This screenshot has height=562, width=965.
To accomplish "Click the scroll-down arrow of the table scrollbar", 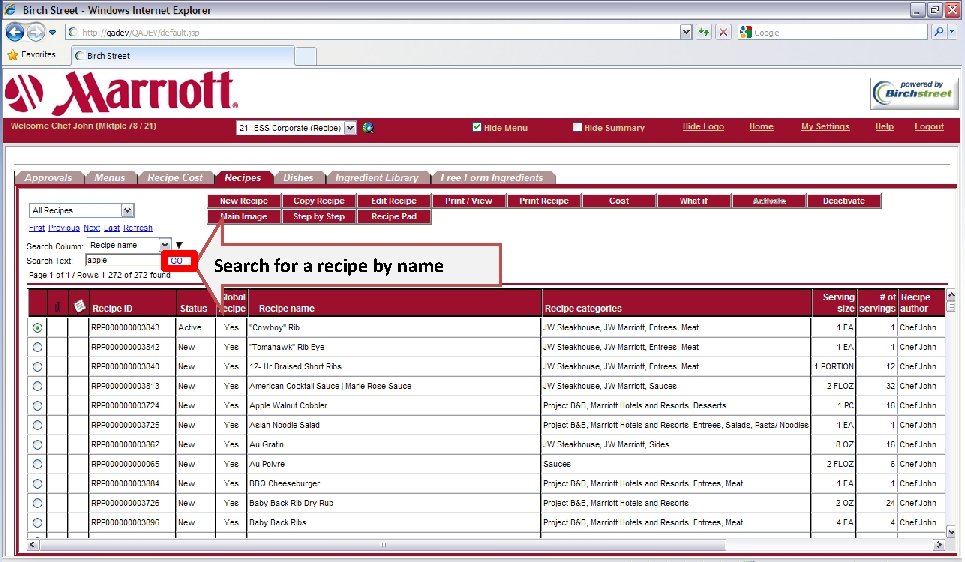I will [x=951, y=532].
